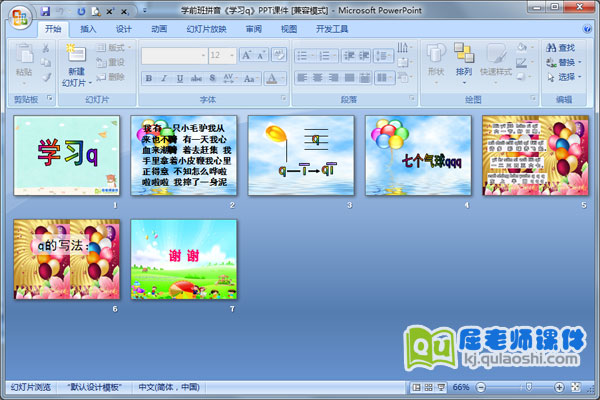Click the zoom slider handle
600x400 pixels.
tap(529, 387)
